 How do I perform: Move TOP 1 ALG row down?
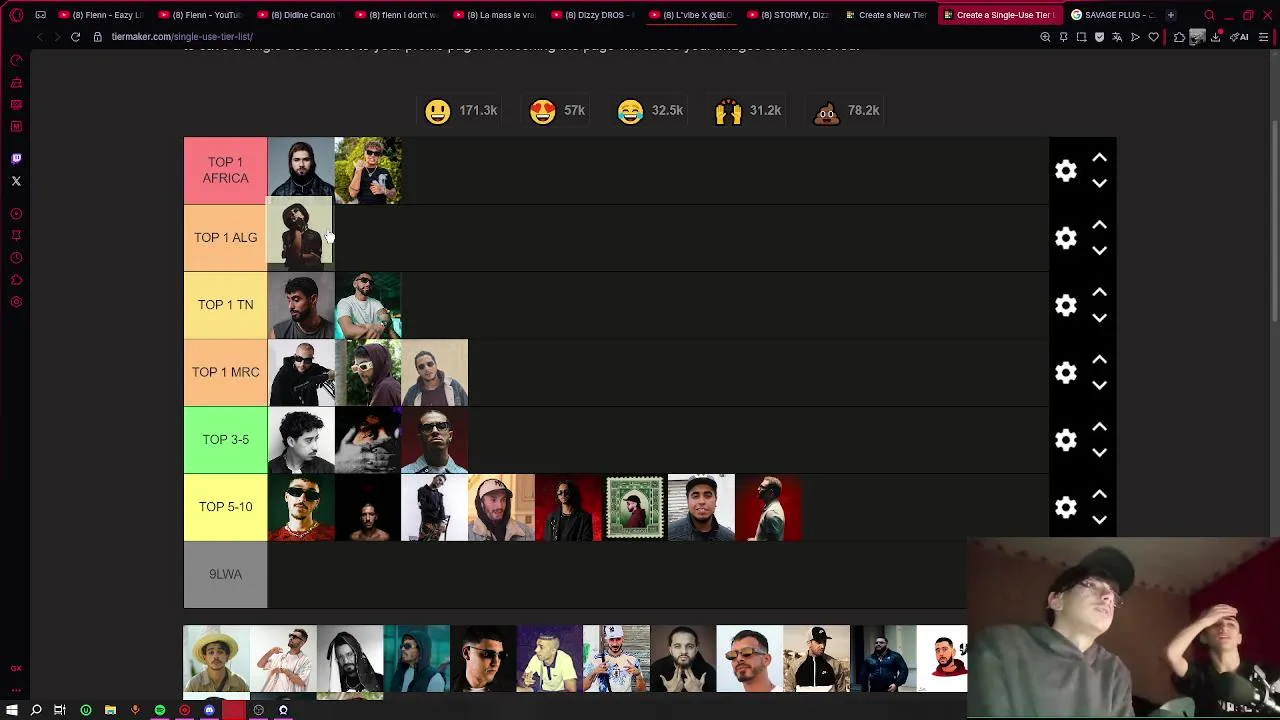click(1099, 250)
